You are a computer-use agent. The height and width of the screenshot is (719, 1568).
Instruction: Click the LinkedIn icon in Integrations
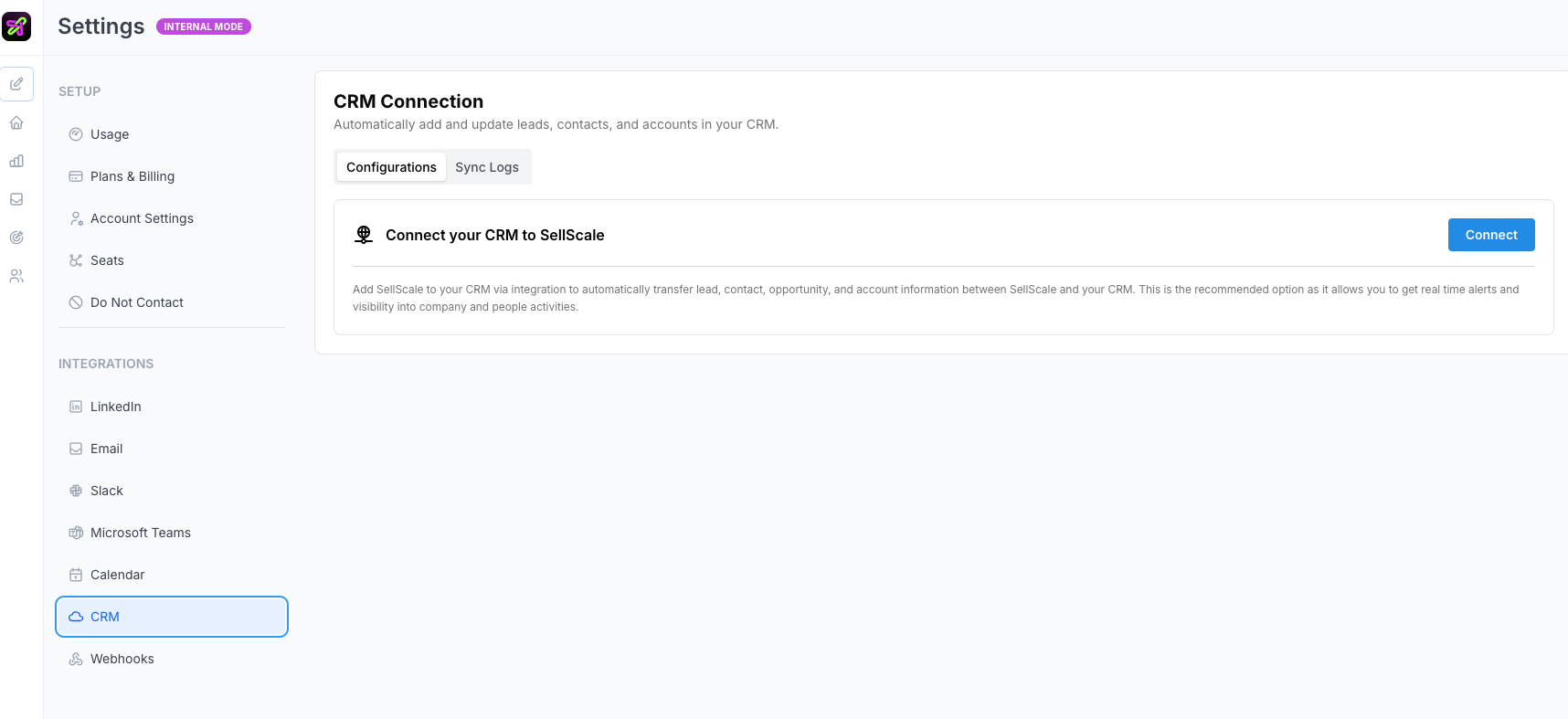tap(76, 407)
